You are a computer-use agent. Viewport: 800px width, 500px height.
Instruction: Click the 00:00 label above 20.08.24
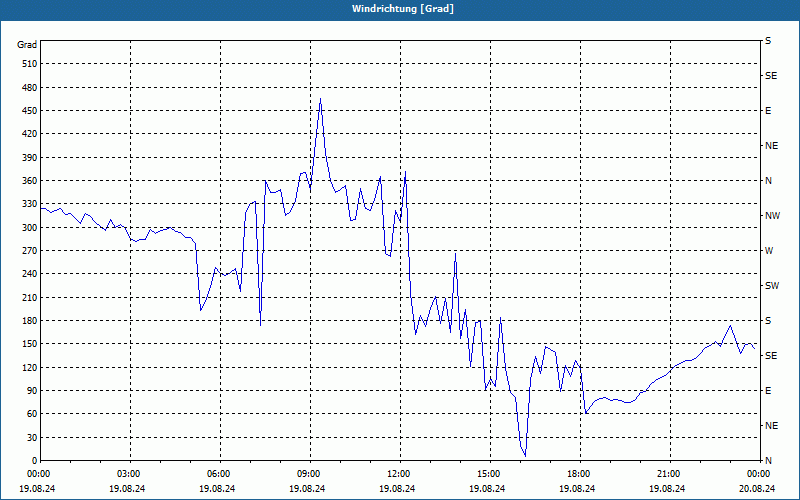758,473
